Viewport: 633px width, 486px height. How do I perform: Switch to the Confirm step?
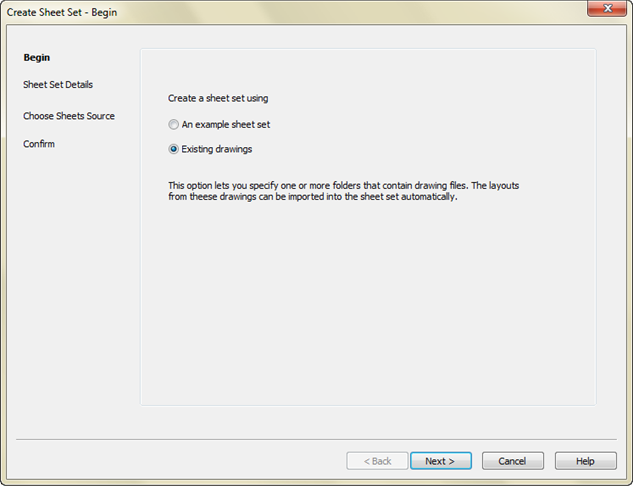click(39, 144)
